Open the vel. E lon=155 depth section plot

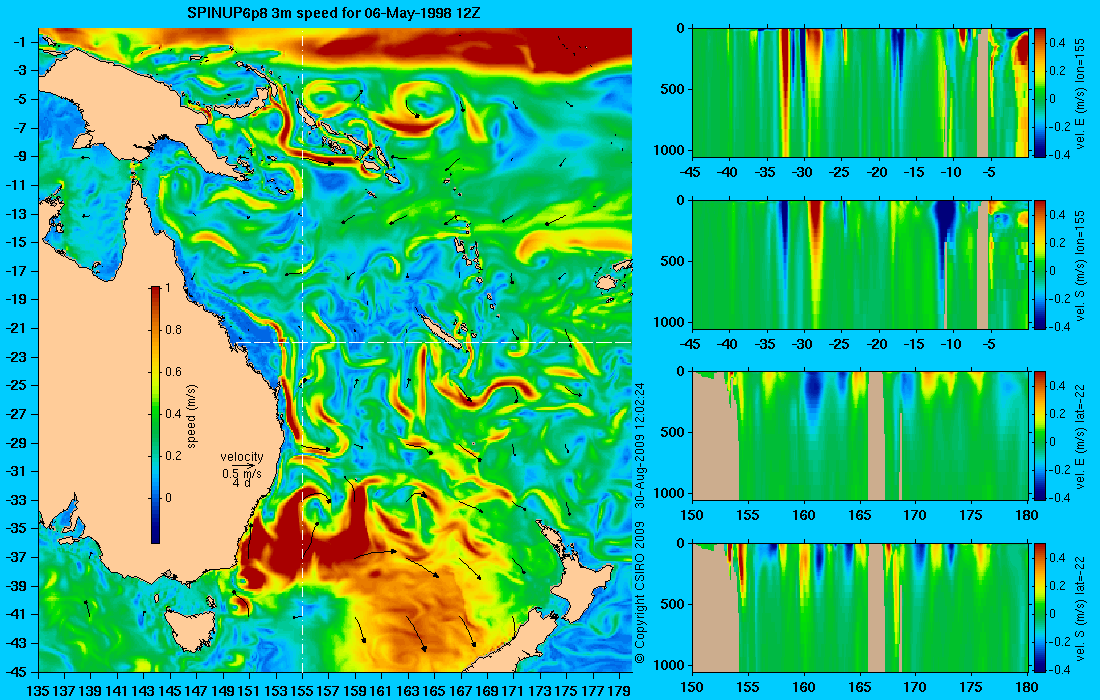coord(860,93)
